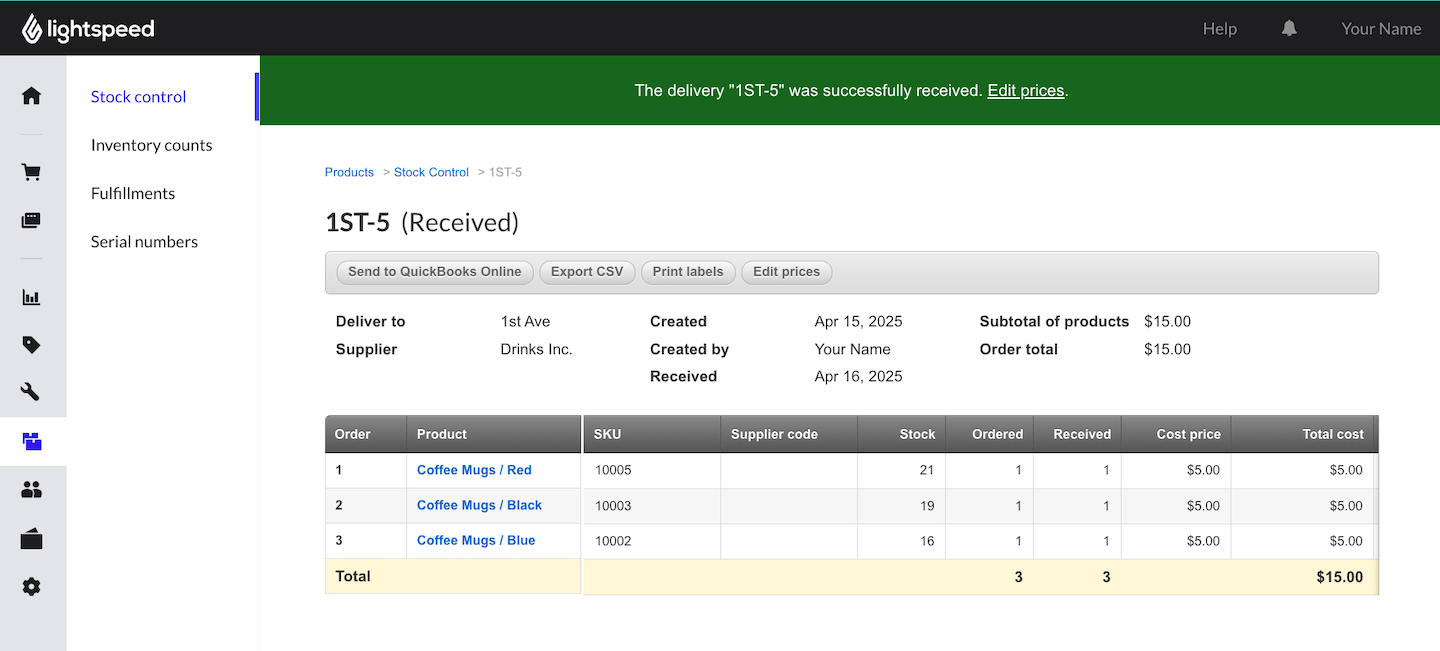Go to Serial numbers section
This screenshot has height=651, width=1440.
pos(144,242)
